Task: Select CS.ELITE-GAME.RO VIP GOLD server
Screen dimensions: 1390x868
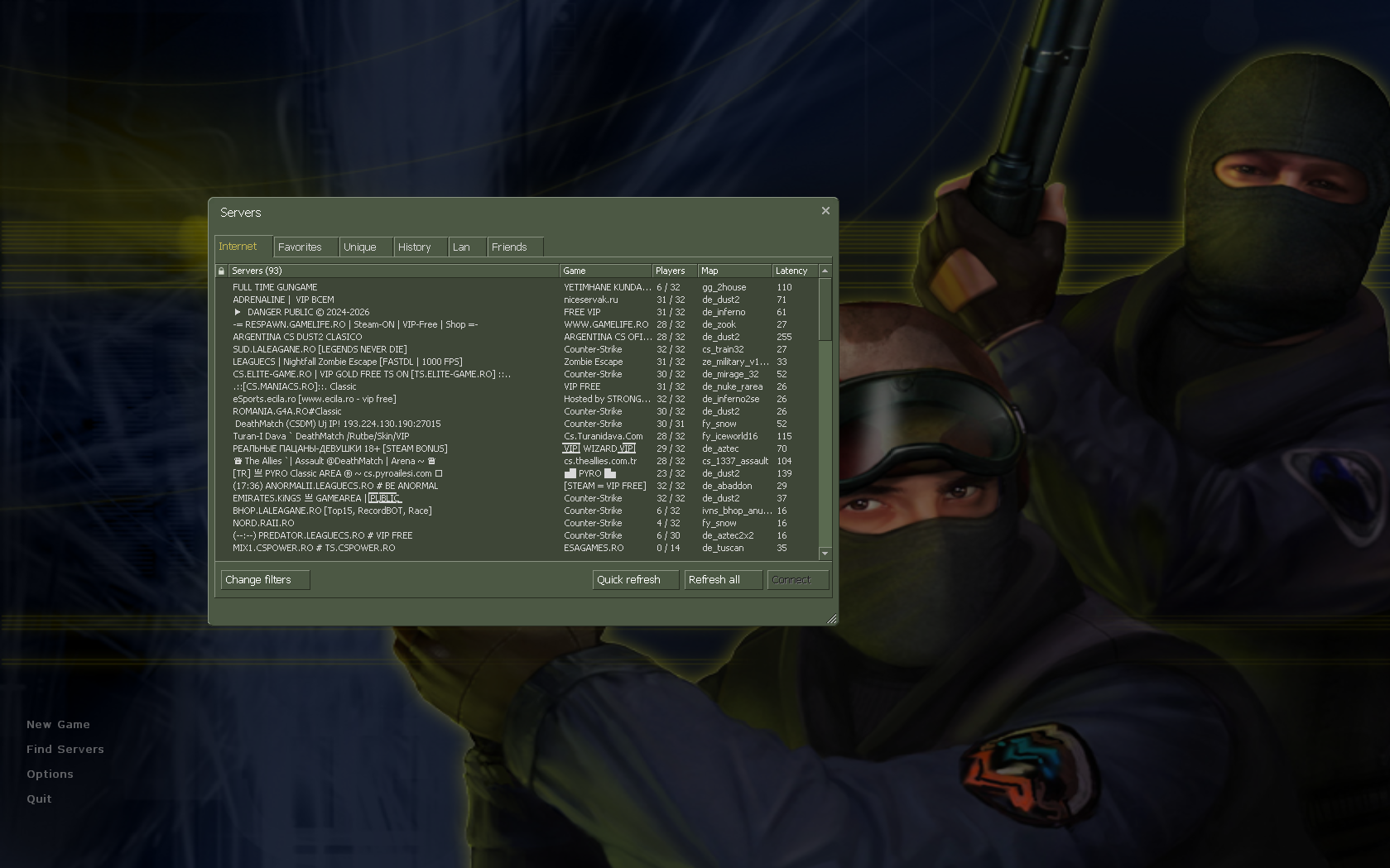Action: click(x=517, y=374)
